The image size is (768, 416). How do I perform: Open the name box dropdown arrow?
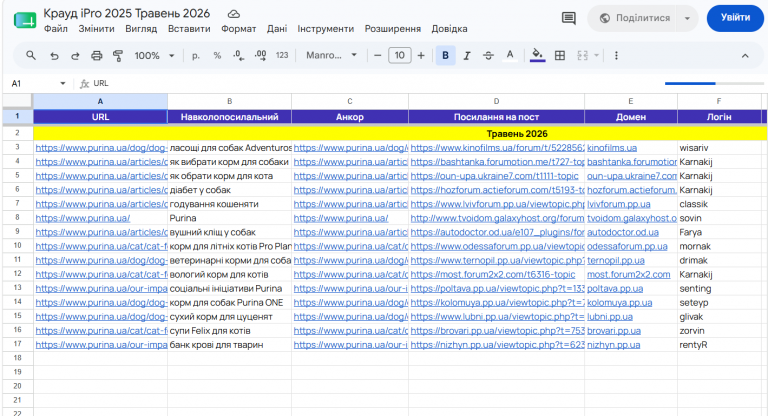point(63,83)
